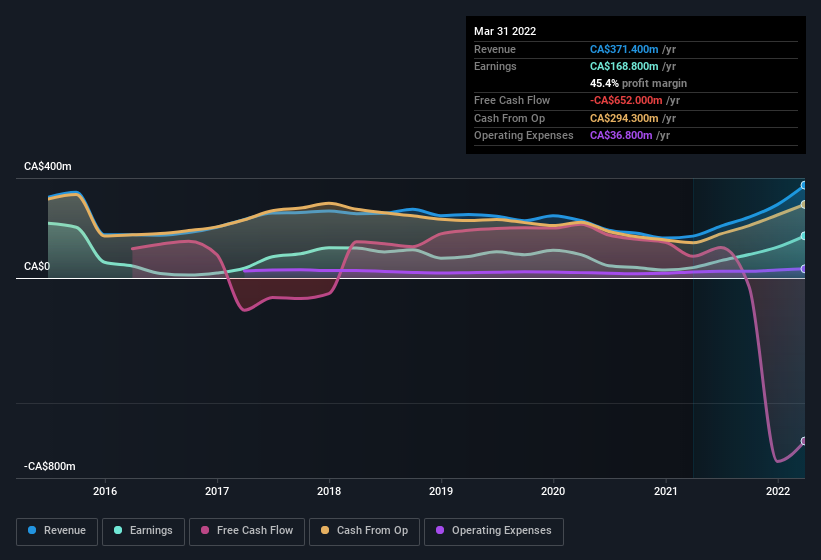821x560 pixels.
Task: Click the CA$0 y-axis label
Action: click(x=37, y=266)
